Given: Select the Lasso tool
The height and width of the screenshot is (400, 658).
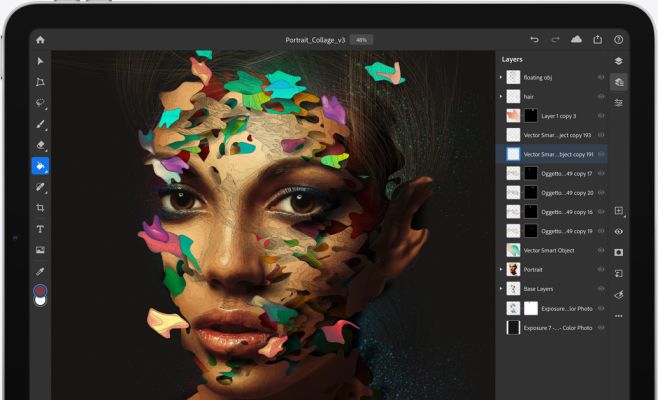Looking at the screenshot, I should point(40,103).
